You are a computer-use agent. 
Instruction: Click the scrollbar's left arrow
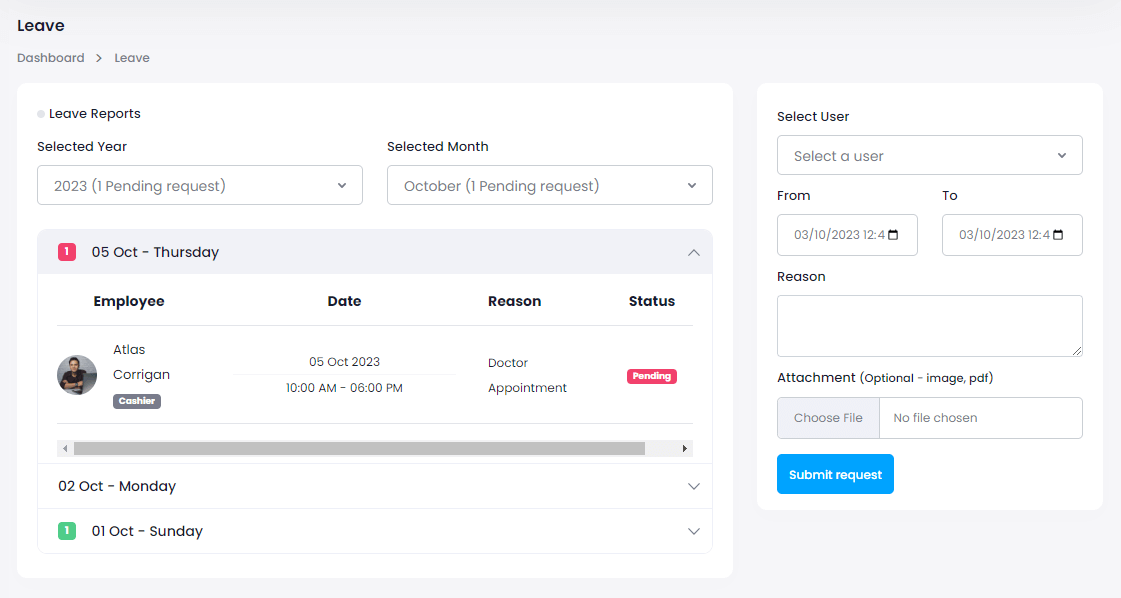pos(65,449)
